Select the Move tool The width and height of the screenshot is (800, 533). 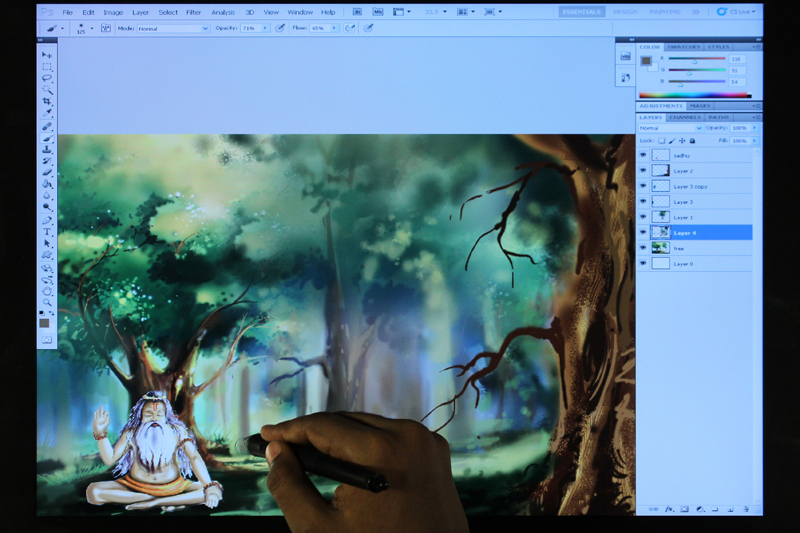[x=46, y=55]
